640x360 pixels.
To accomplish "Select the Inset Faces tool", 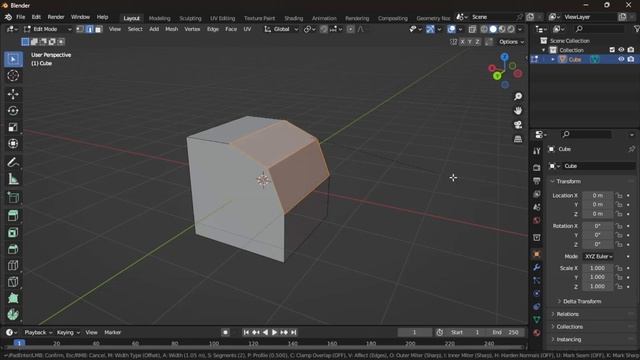I will [x=13, y=233].
